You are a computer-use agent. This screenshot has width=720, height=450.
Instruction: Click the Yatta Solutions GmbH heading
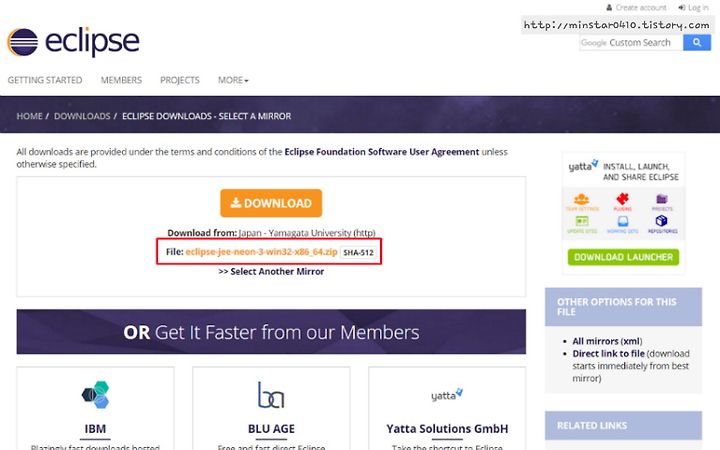tap(447, 428)
